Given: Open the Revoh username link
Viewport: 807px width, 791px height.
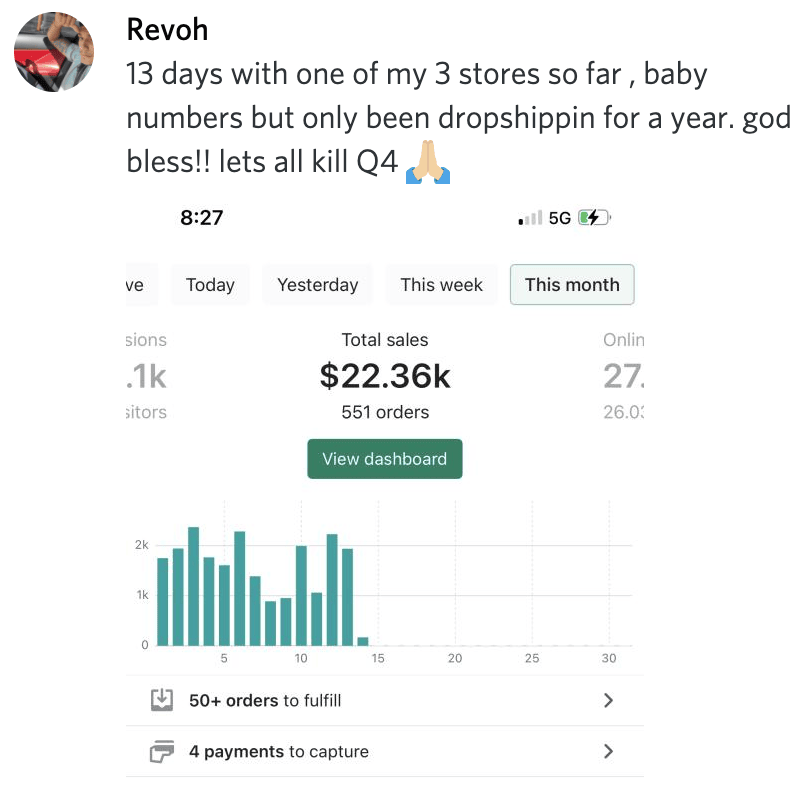Looking at the screenshot, I should click(167, 30).
